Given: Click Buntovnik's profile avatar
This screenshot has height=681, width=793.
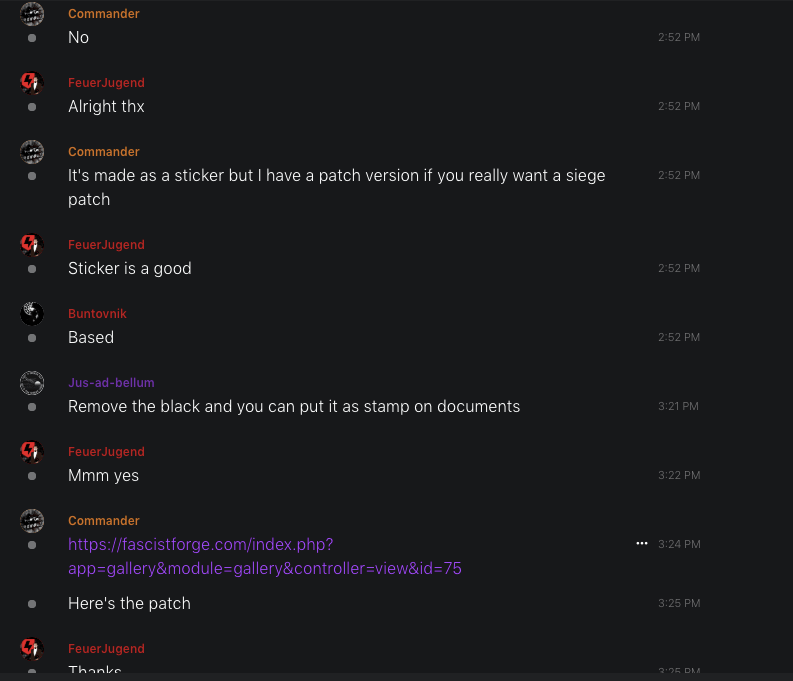Looking at the screenshot, I should (x=32, y=314).
